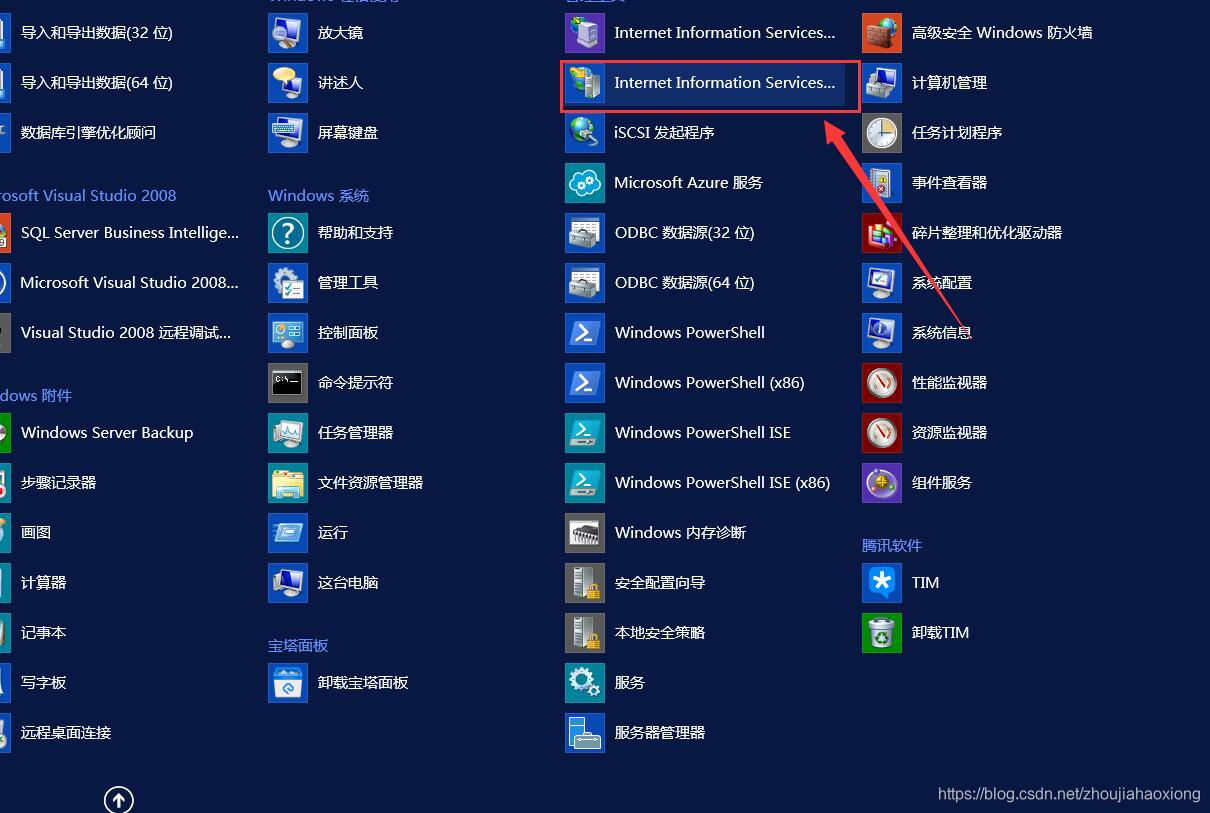This screenshot has width=1210, height=813.
Task: Launch Windows PowerShell (x86) icon
Action: point(585,383)
